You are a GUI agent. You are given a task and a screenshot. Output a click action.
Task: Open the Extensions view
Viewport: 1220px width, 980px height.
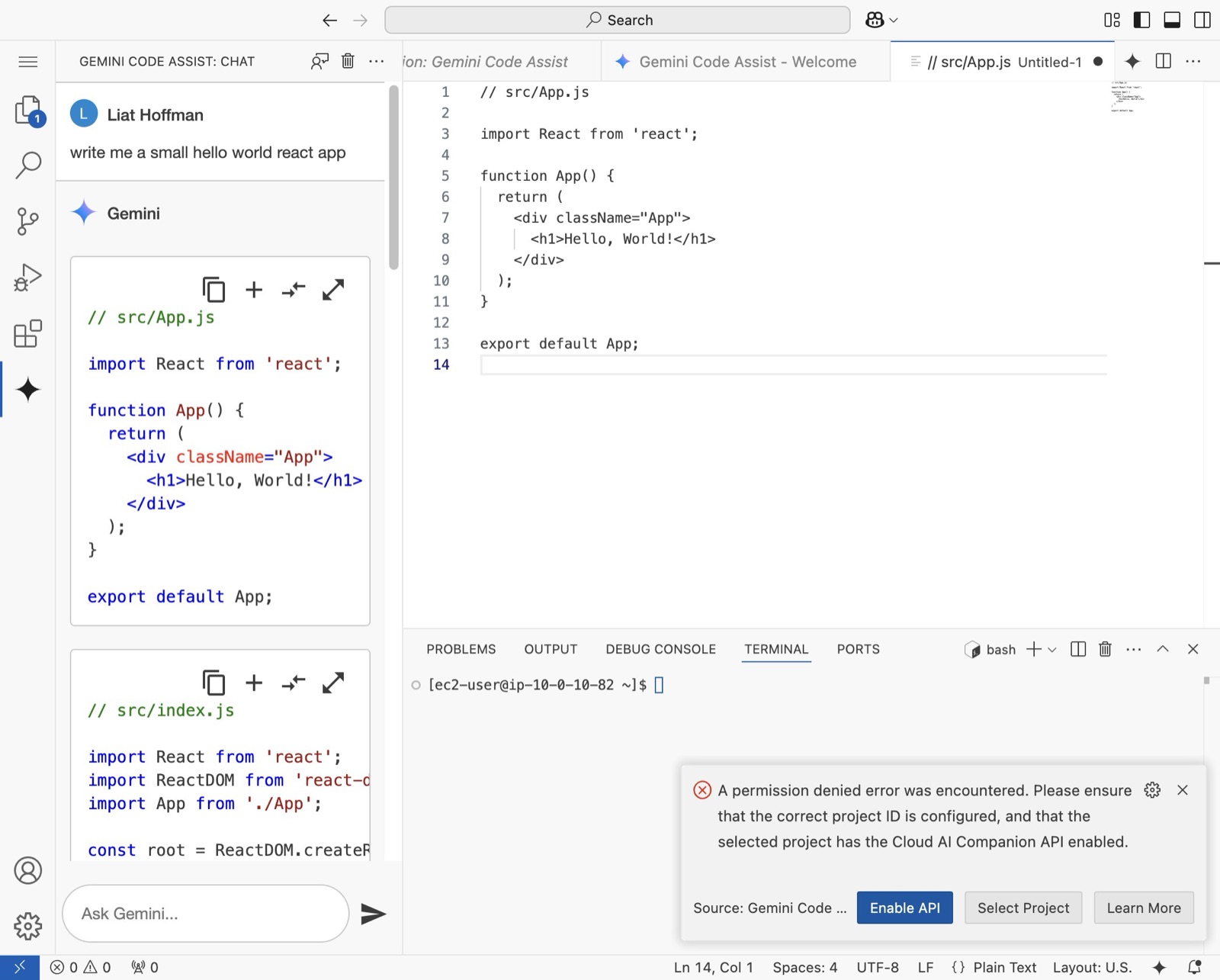click(28, 333)
